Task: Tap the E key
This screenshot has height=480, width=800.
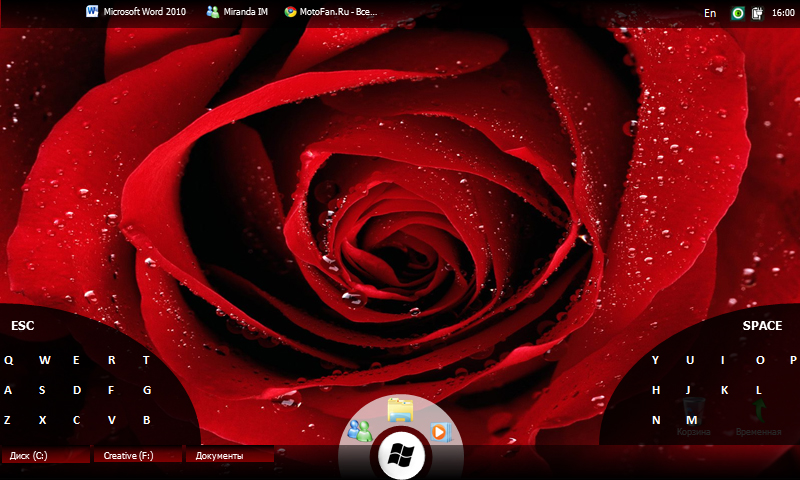Action: coord(76,360)
